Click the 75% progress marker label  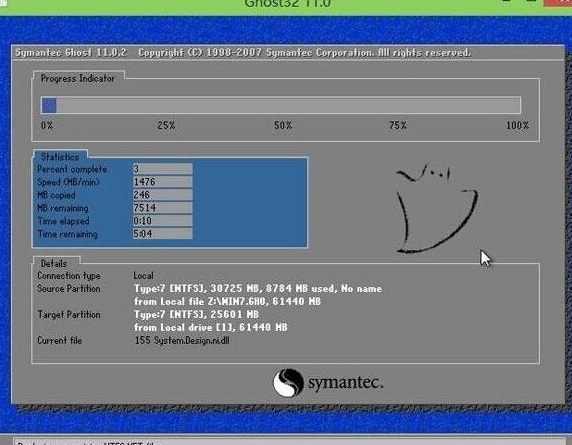pos(398,125)
